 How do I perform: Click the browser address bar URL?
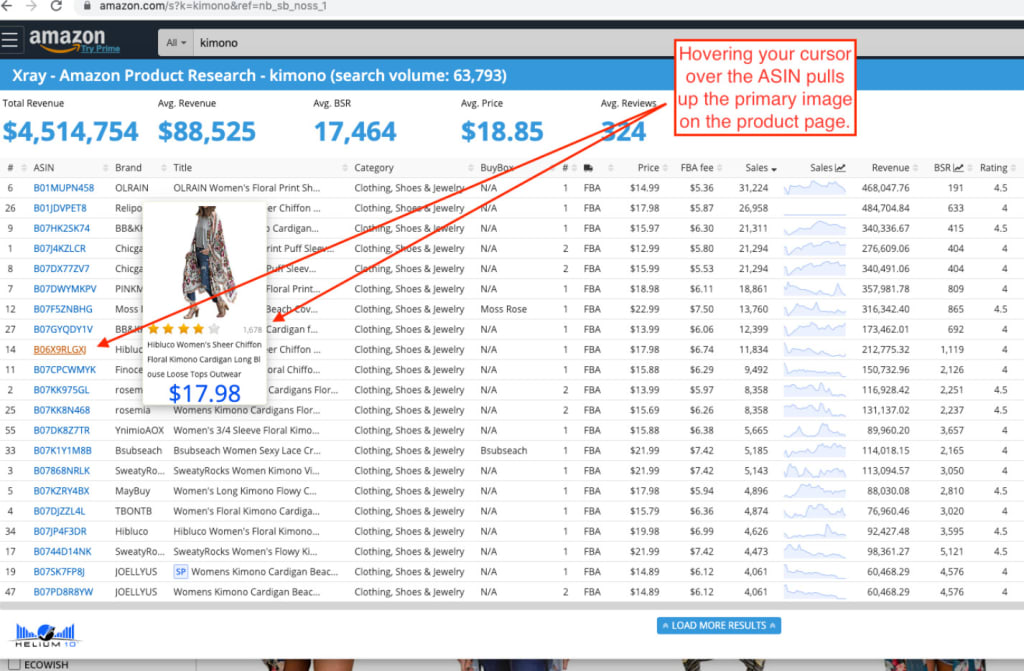coord(212,6)
